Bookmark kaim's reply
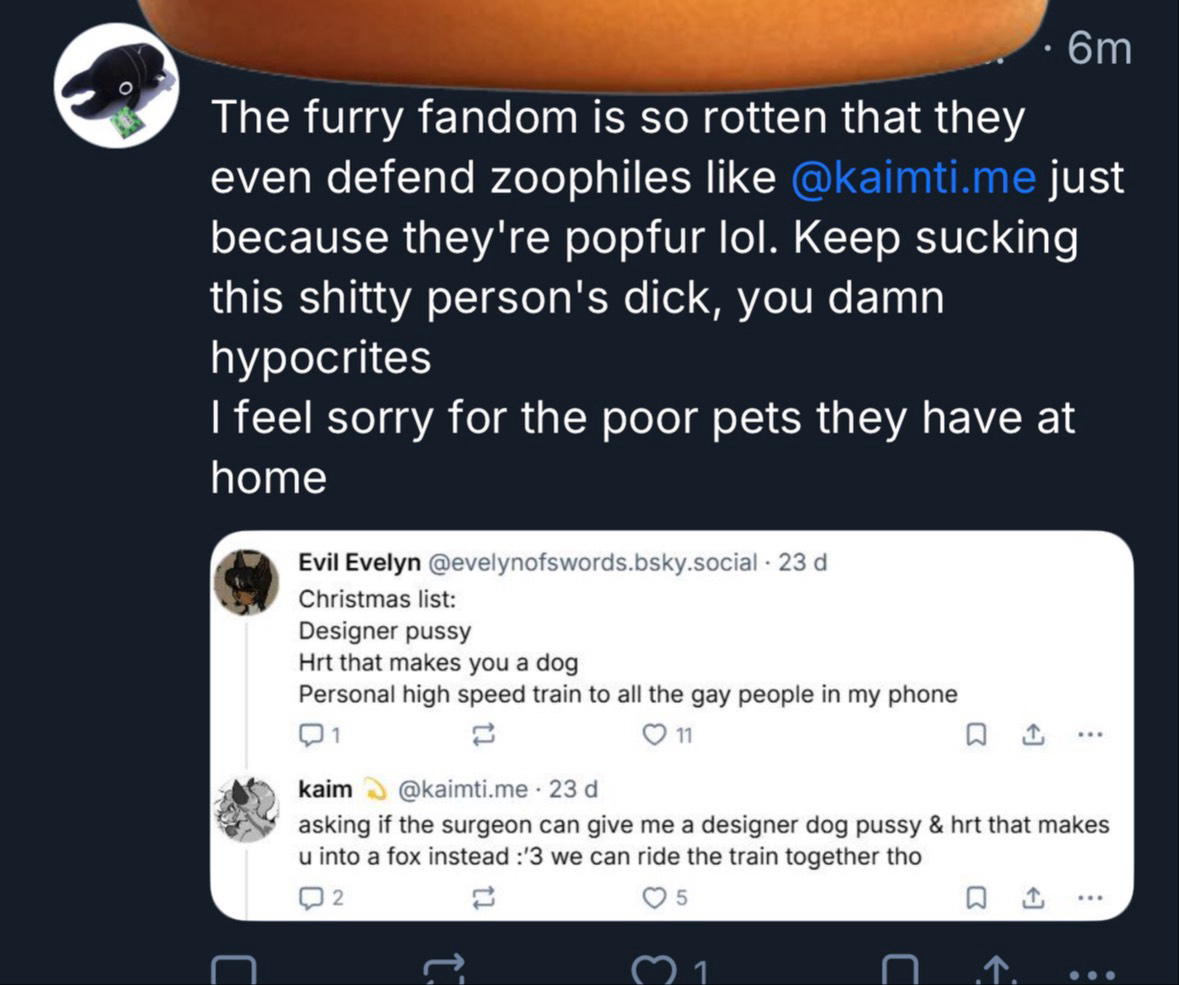 (x=973, y=898)
